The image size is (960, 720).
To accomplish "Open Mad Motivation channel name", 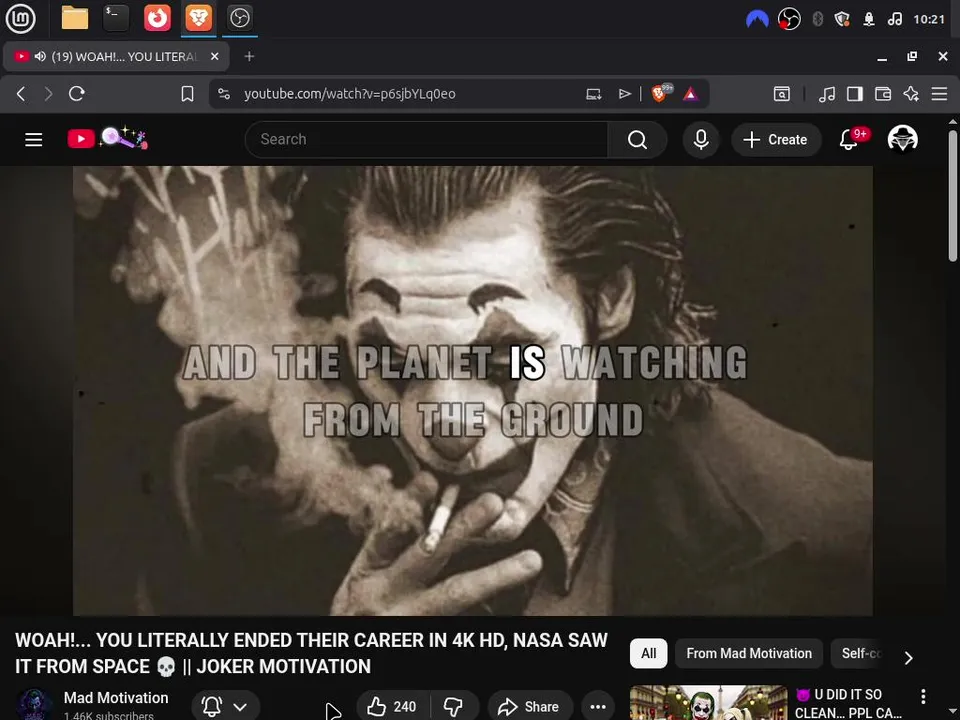I will (x=116, y=698).
